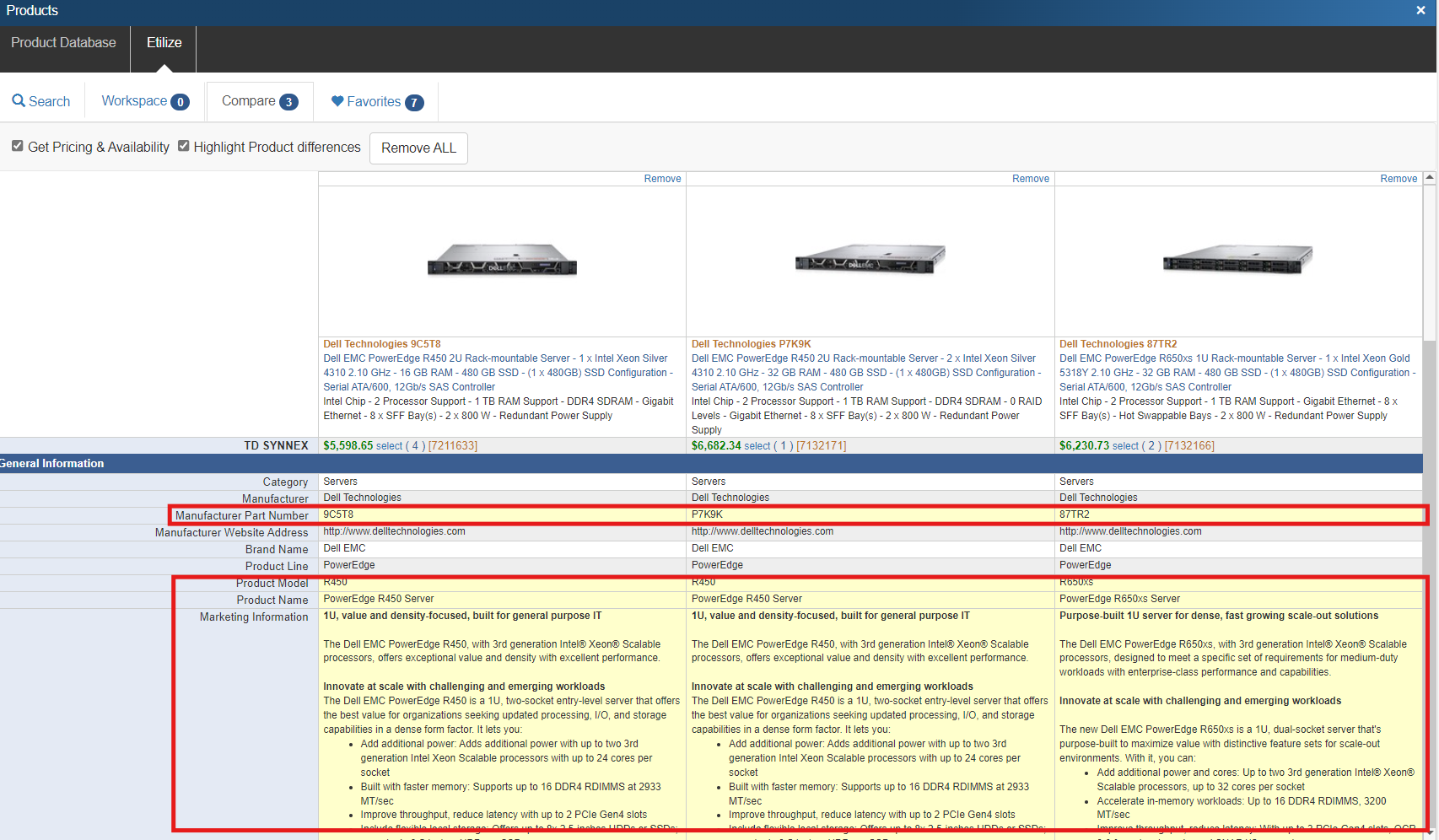Click the scrollbar up arrow

coord(1429,178)
